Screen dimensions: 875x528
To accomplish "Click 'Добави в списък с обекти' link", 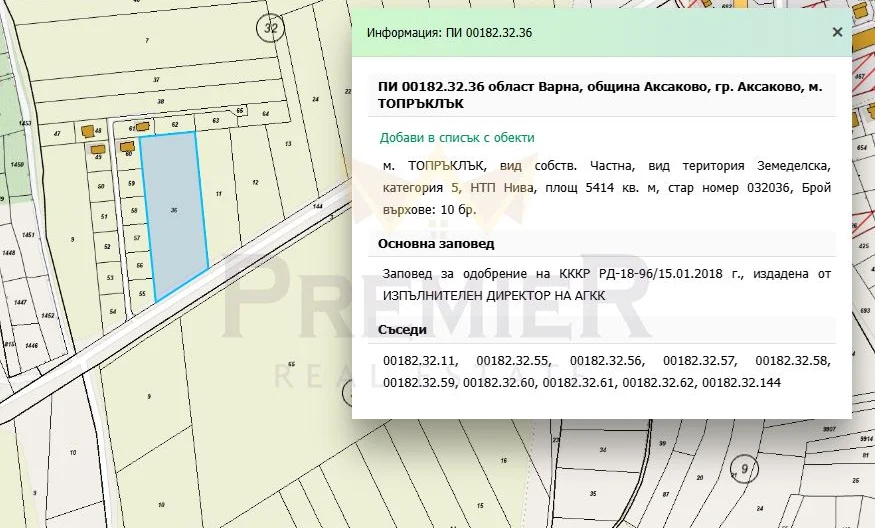I will [457, 138].
